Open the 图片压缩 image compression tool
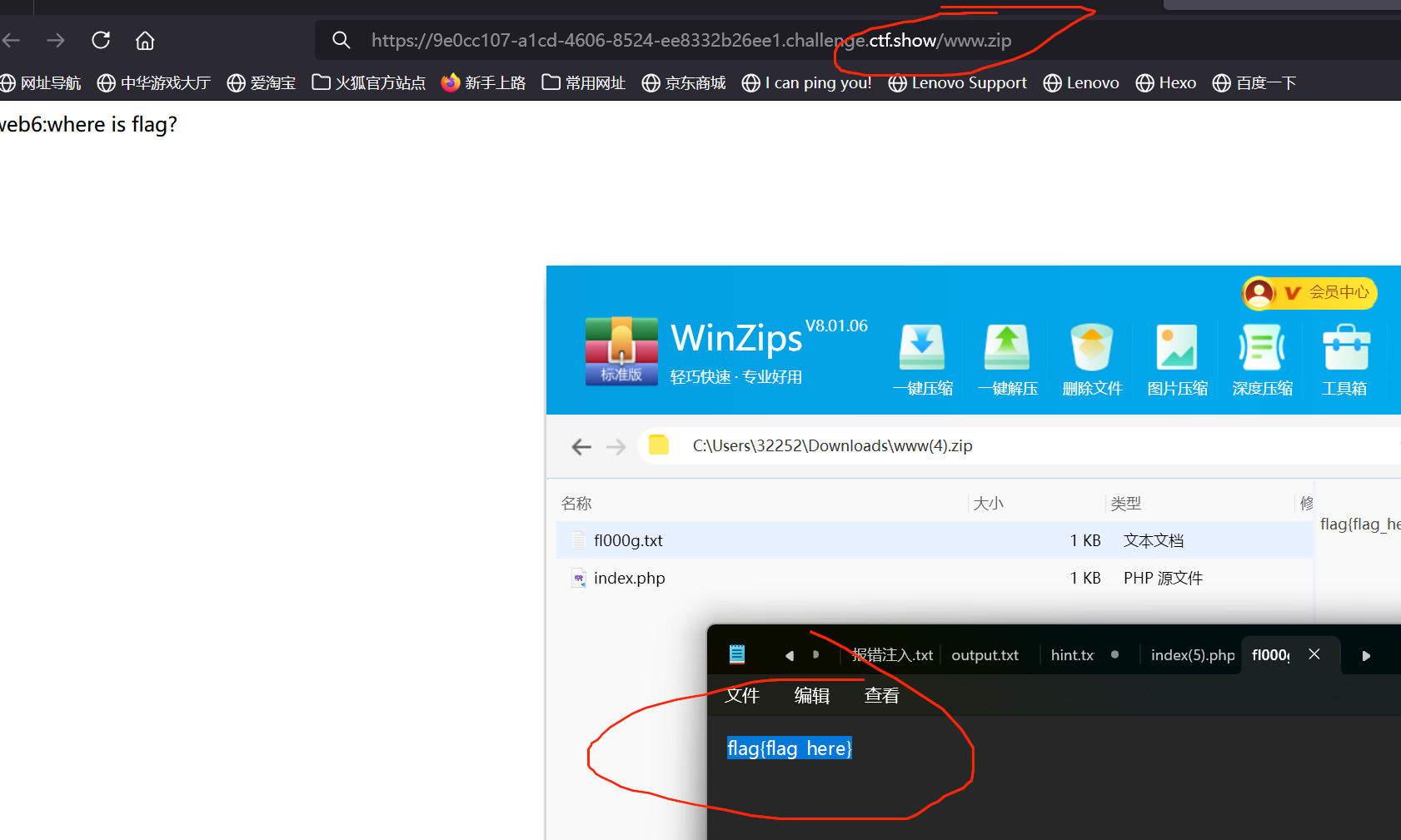This screenshot has width=1401, height=840. click(x=1177, y=348)
